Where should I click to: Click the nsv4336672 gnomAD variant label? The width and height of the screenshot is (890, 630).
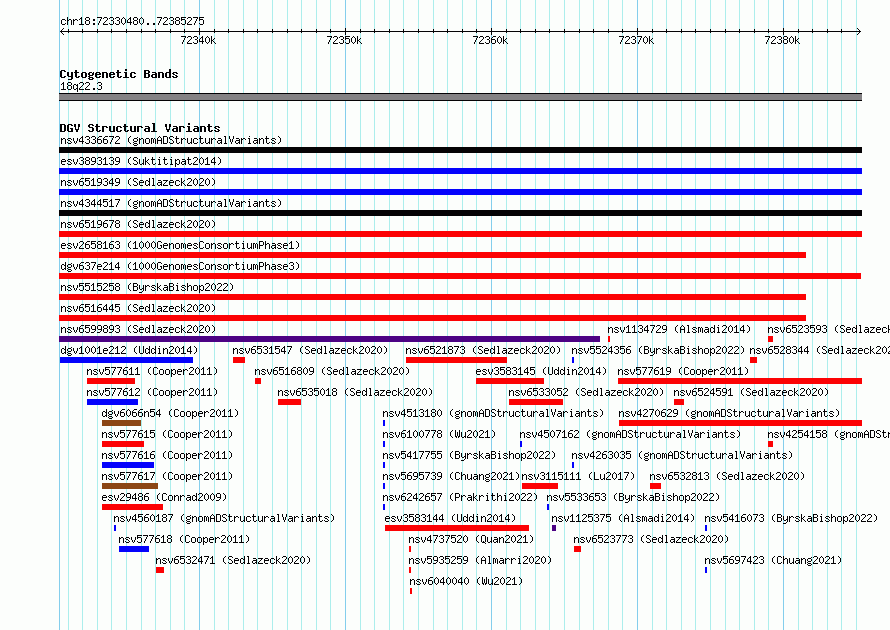(171, 140)
